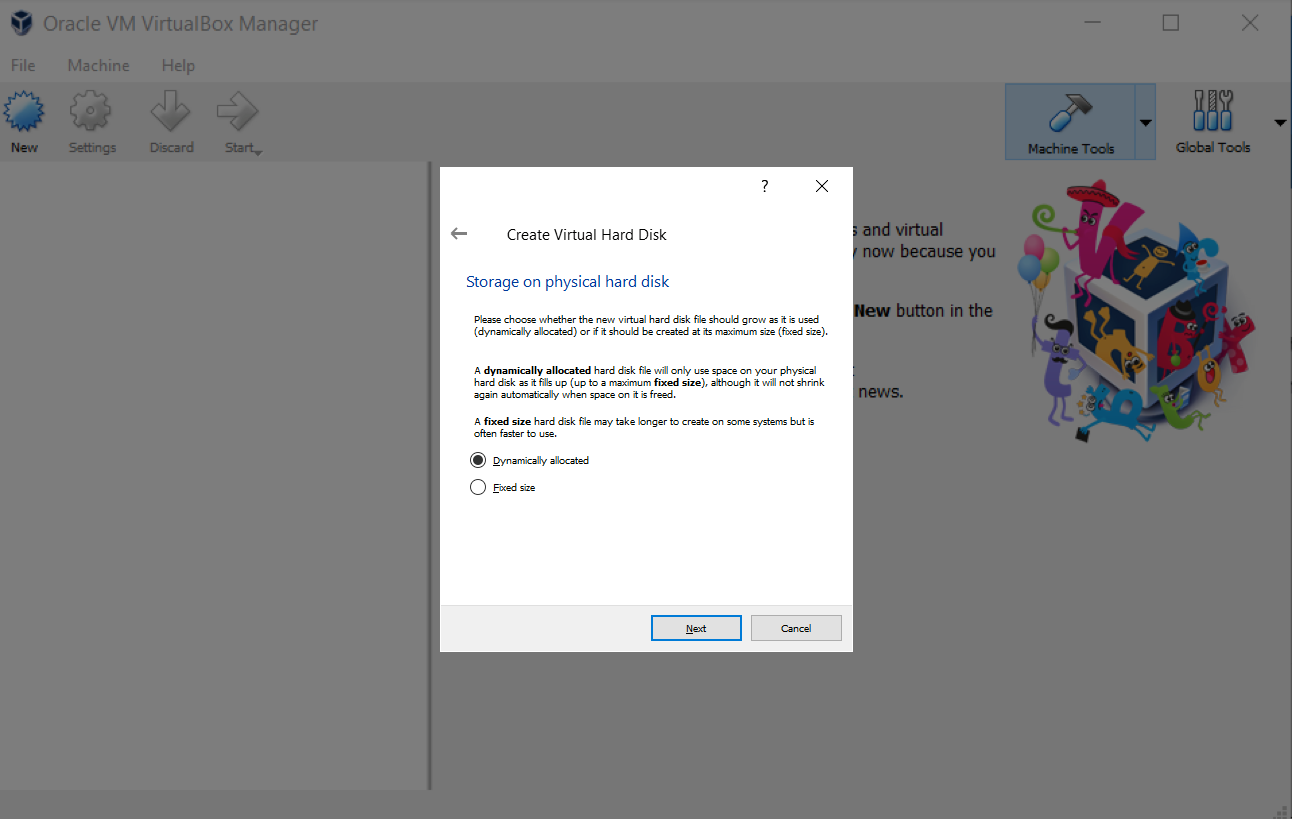Click the 'Storage on physical hard disk' heading

click(x=568, y=282)
